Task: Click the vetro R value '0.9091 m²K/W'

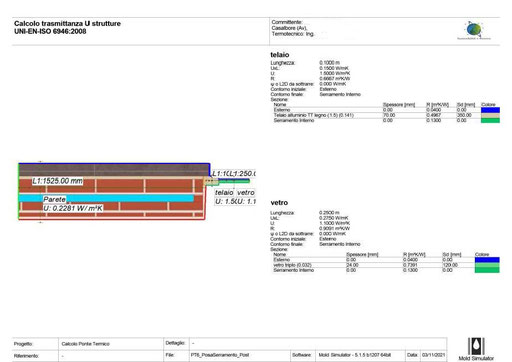Action: pyautogui.click(x=334, y=229)
